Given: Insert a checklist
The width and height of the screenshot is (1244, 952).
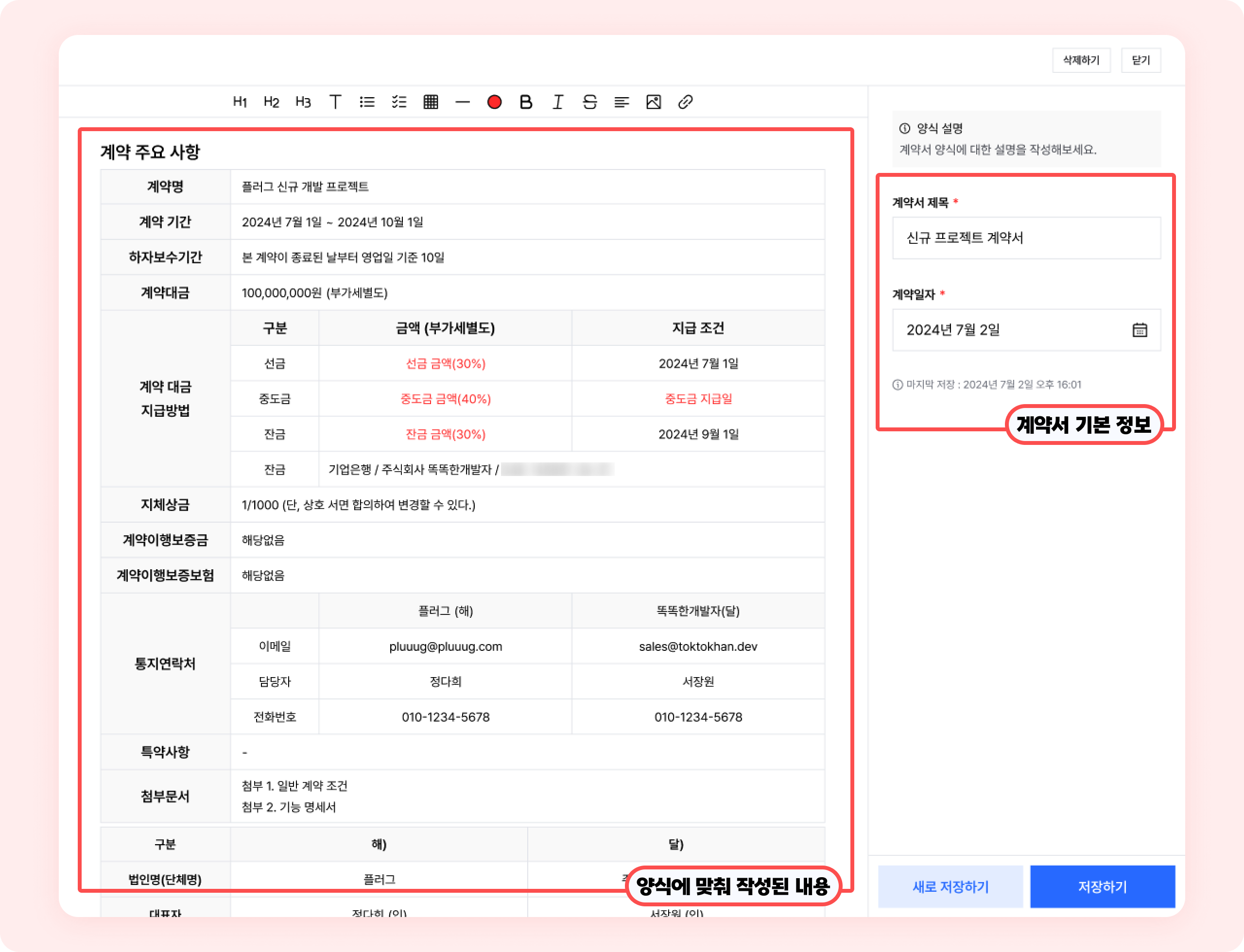Looking at the screenshot, I should (398, 102).
